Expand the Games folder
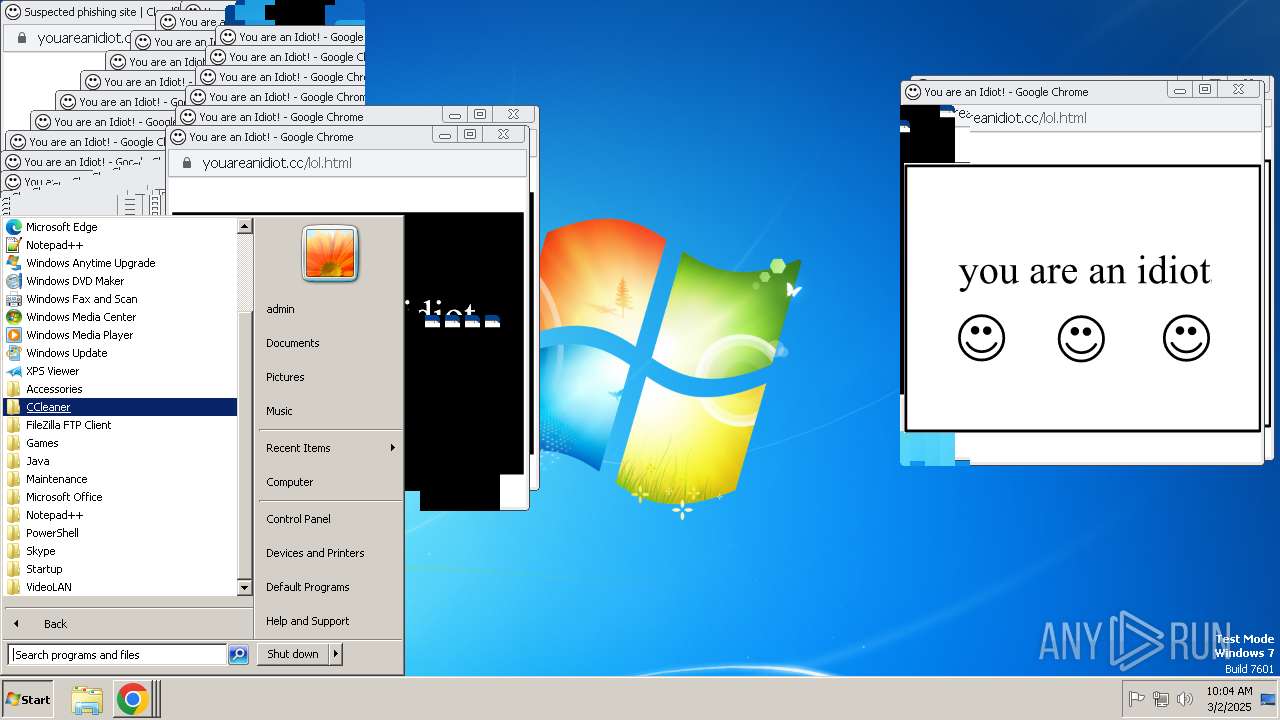 [x=120, y=443]
